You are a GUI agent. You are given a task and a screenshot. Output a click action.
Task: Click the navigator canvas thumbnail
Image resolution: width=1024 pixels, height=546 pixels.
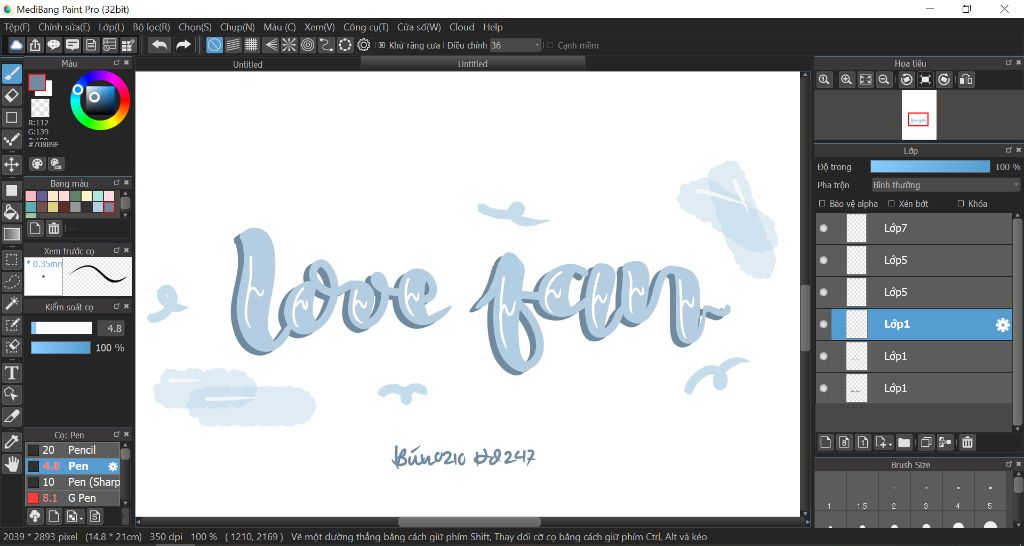point(919,115)
